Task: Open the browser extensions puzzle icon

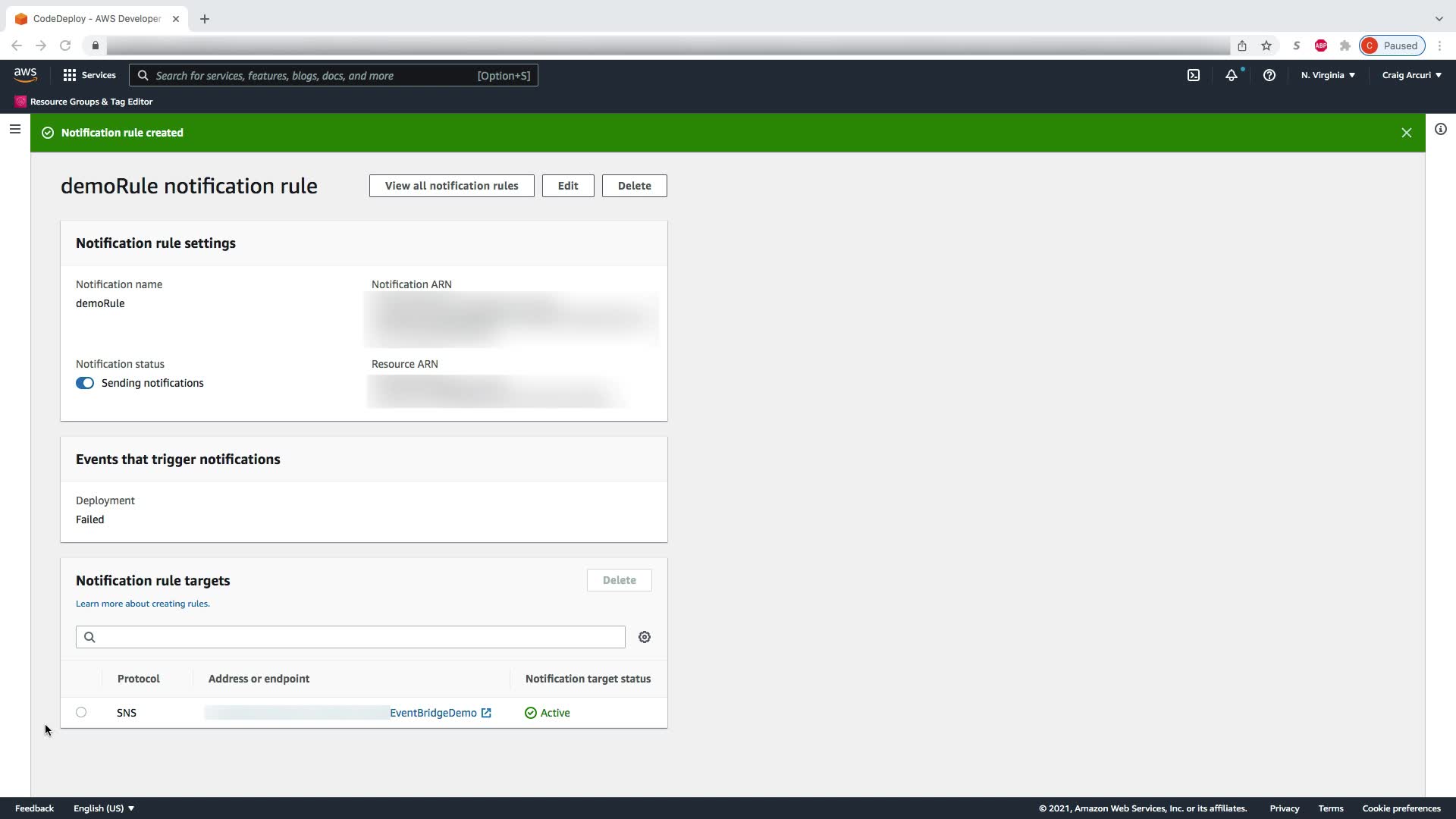Action: [x=1345, y=45]
